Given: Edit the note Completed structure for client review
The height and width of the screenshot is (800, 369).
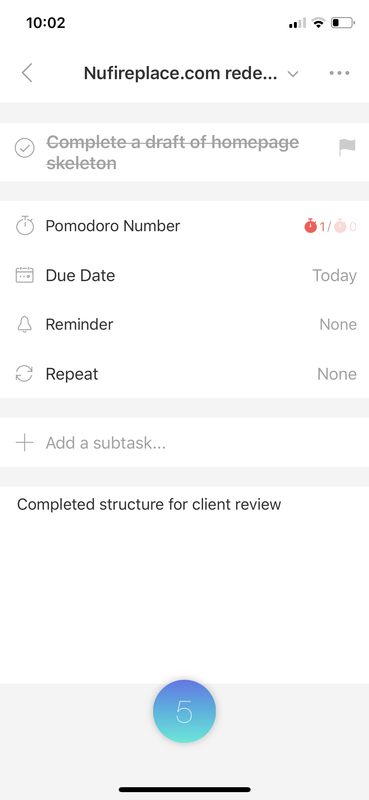Looking at the screenshot, I should [x=149, y=505].
